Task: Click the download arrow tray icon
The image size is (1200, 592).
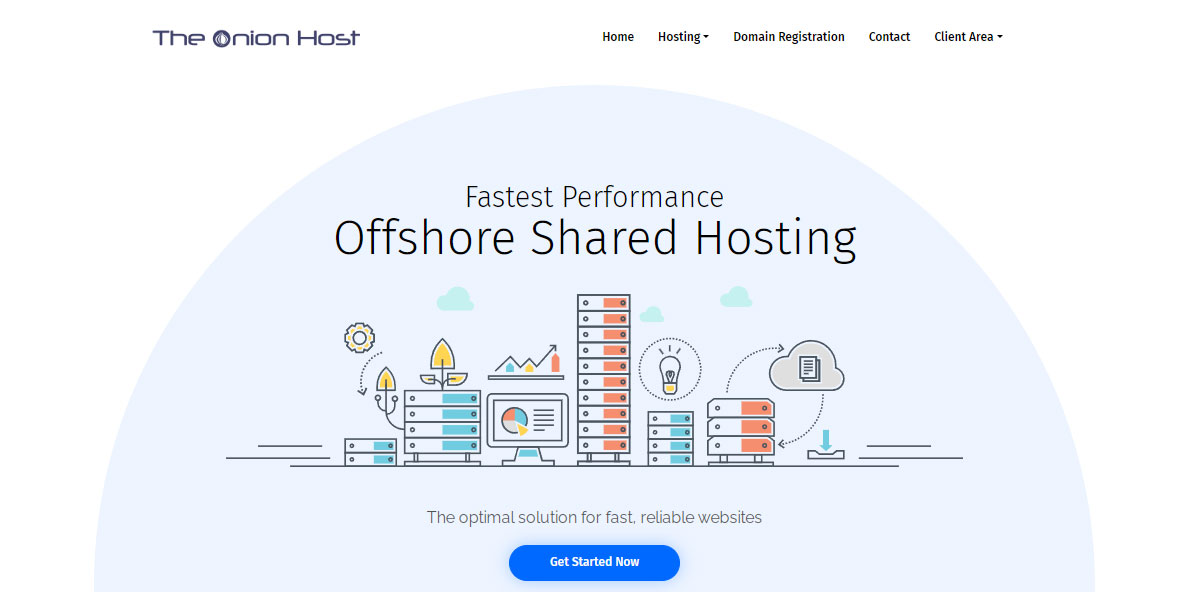Action: [x=826, y=445]
